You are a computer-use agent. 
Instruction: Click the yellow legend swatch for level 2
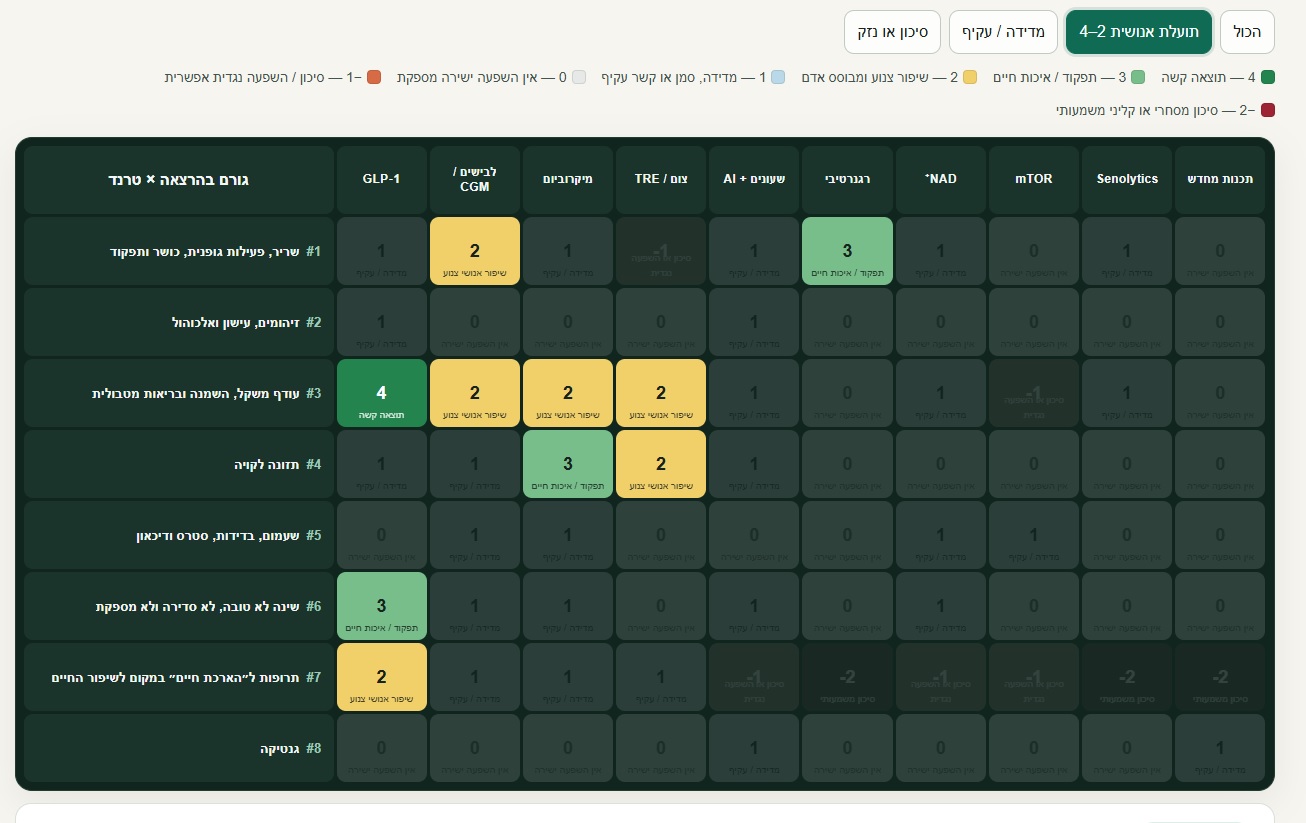click(x=970, y=77)
